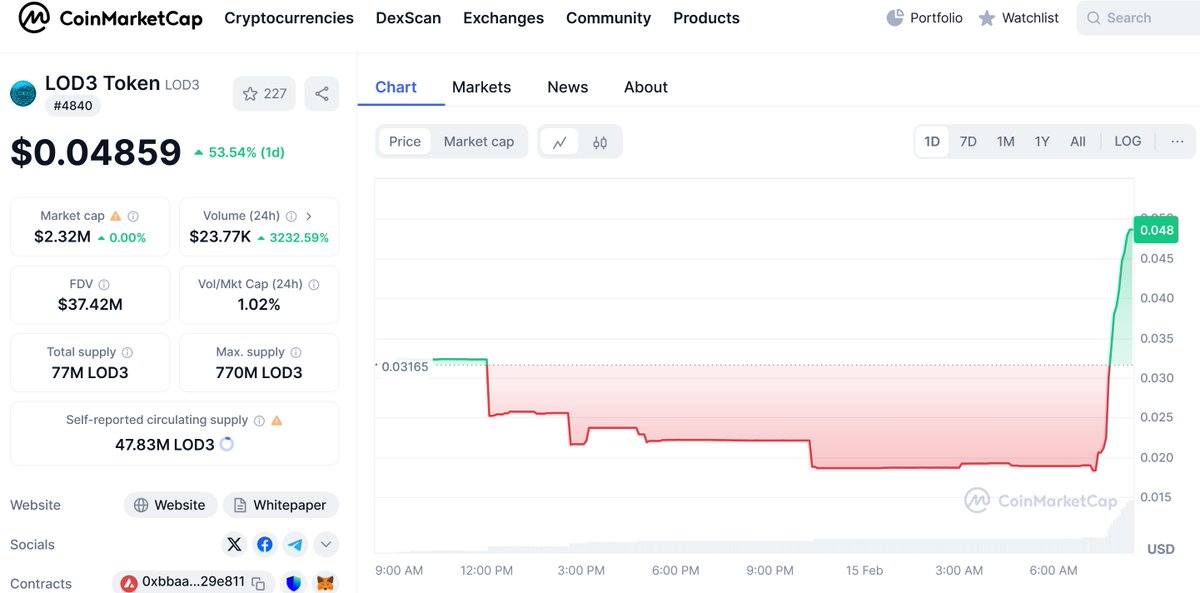Add token to MetaMask fox icon
The height and width of the screenshot is (593, 1200).
(325, 583)
